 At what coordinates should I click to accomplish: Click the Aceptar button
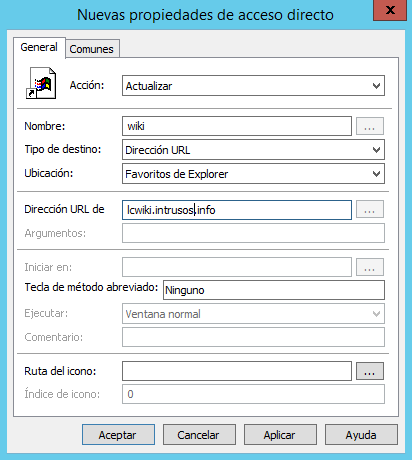click(118, 435)
